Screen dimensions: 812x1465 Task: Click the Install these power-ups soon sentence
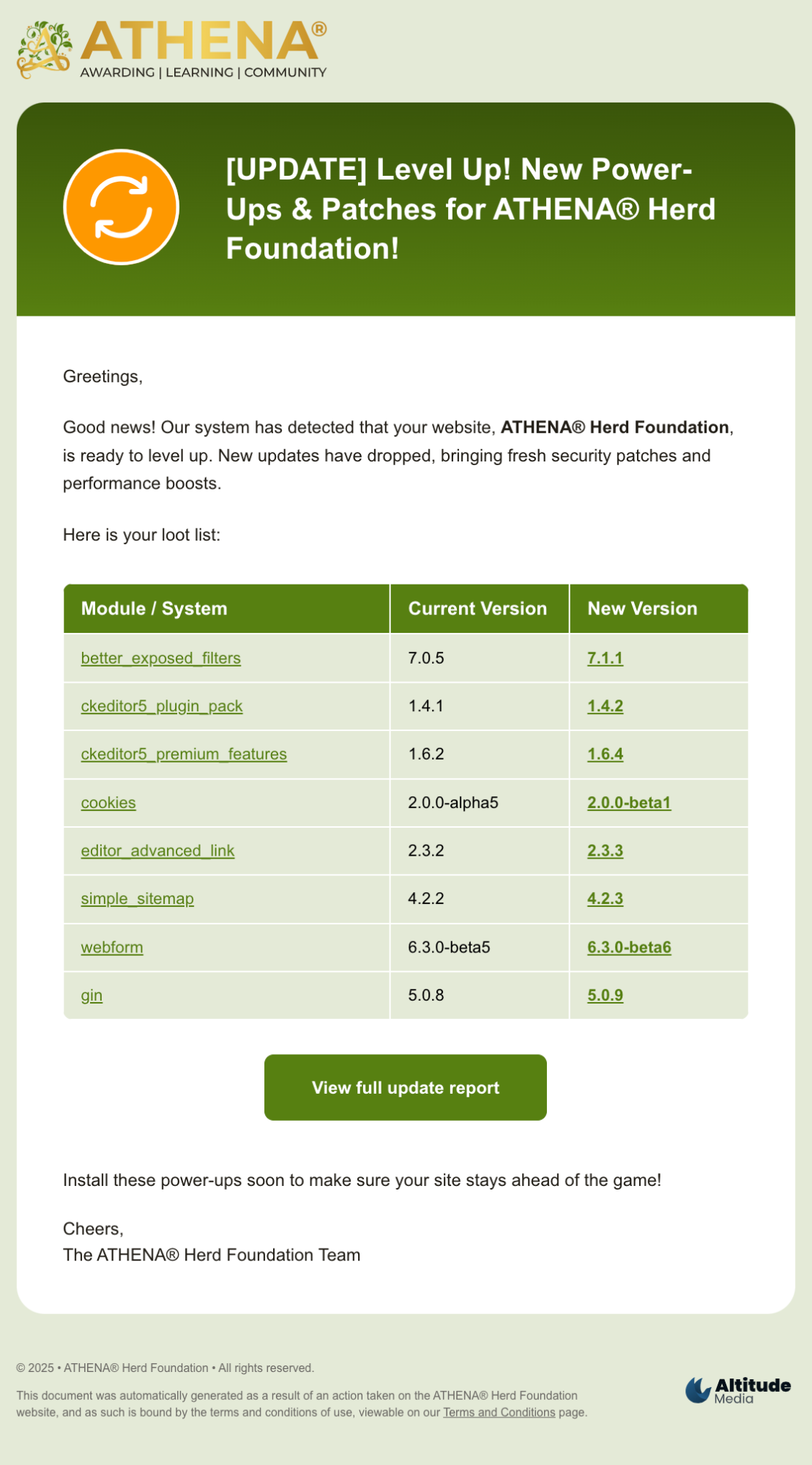click(362, 1180)
